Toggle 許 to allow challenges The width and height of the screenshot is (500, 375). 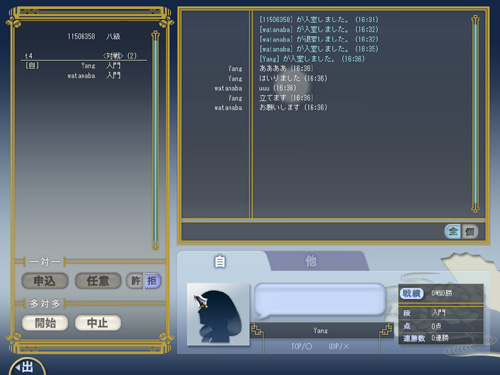[x=135, y=281]
